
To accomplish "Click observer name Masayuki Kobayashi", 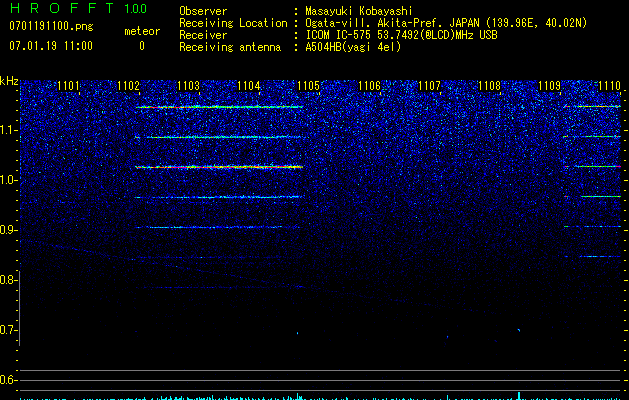I will point(359,11).
